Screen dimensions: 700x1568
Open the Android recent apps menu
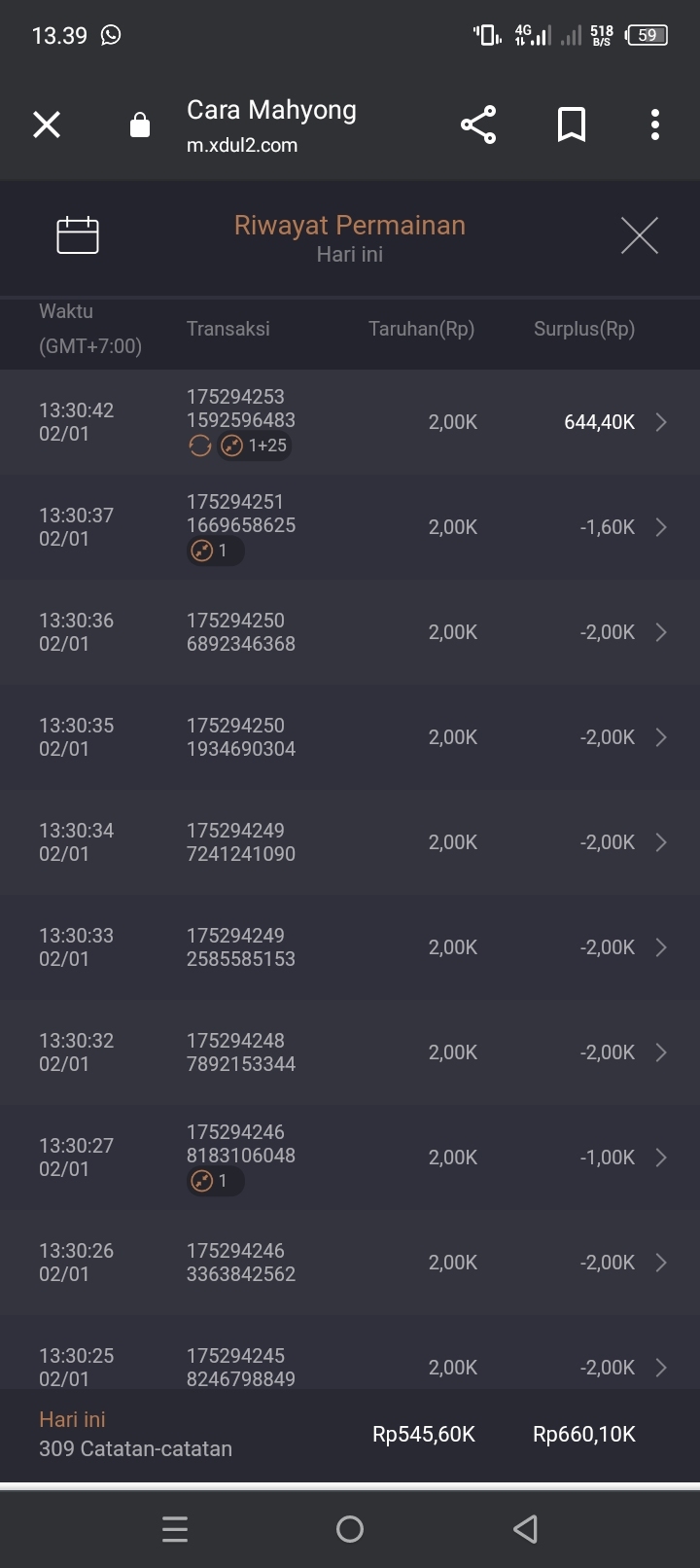[x=175, y=1529]
